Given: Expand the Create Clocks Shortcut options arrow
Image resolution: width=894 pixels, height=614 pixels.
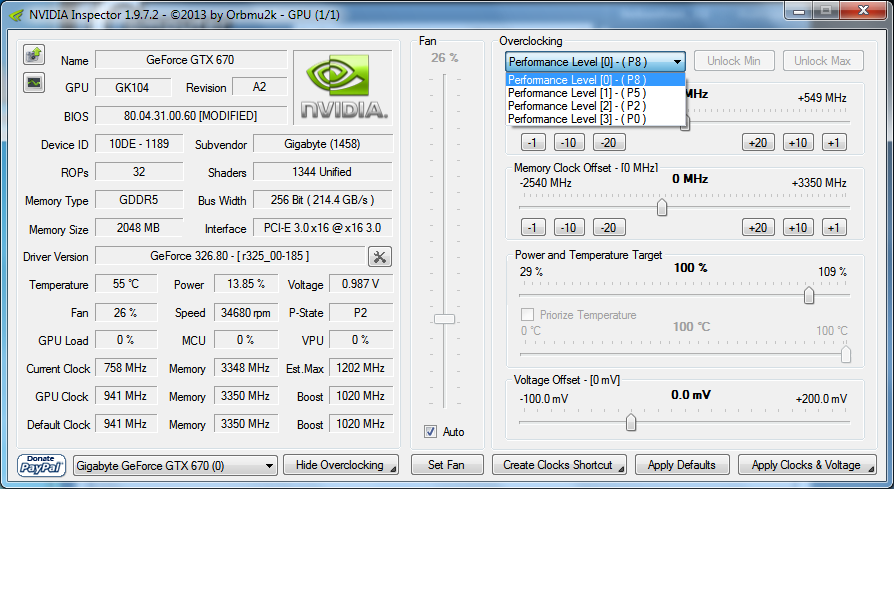Looking at the screenshot, I should click(621, 469).
